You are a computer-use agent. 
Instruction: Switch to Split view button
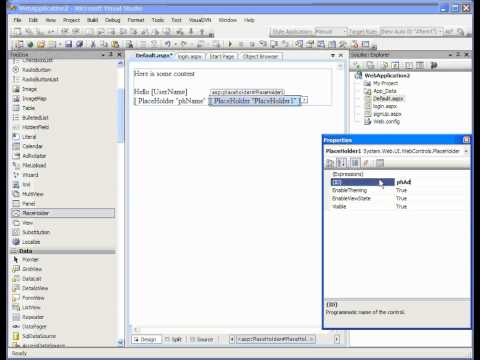point(174,339)
